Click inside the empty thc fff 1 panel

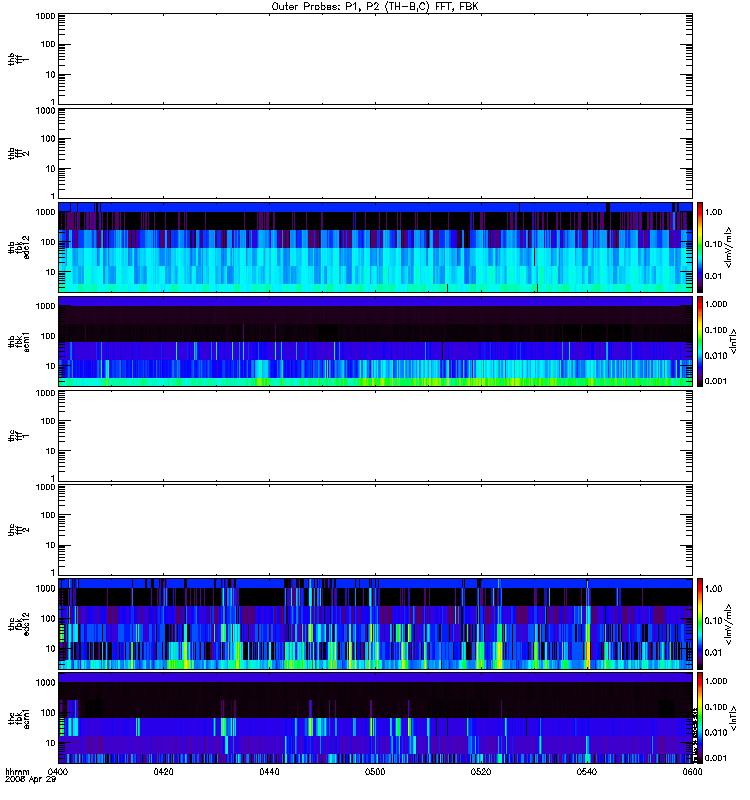pyautogui.click(x=375, y=436)
